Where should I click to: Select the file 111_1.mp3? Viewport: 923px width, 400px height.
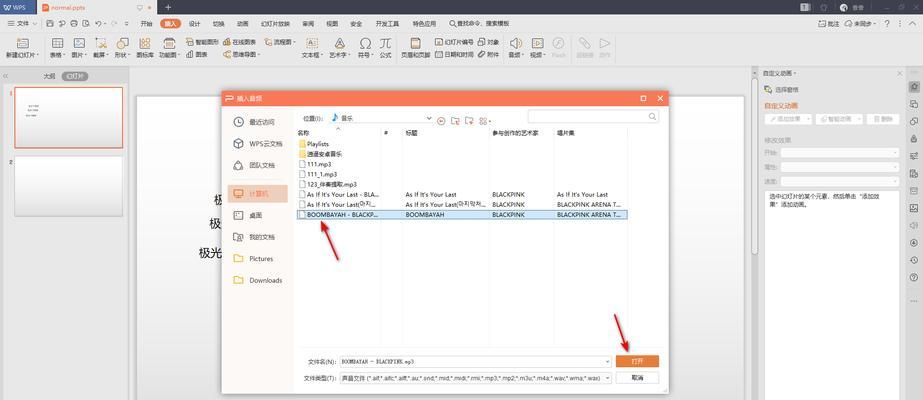tap(318, 174)
